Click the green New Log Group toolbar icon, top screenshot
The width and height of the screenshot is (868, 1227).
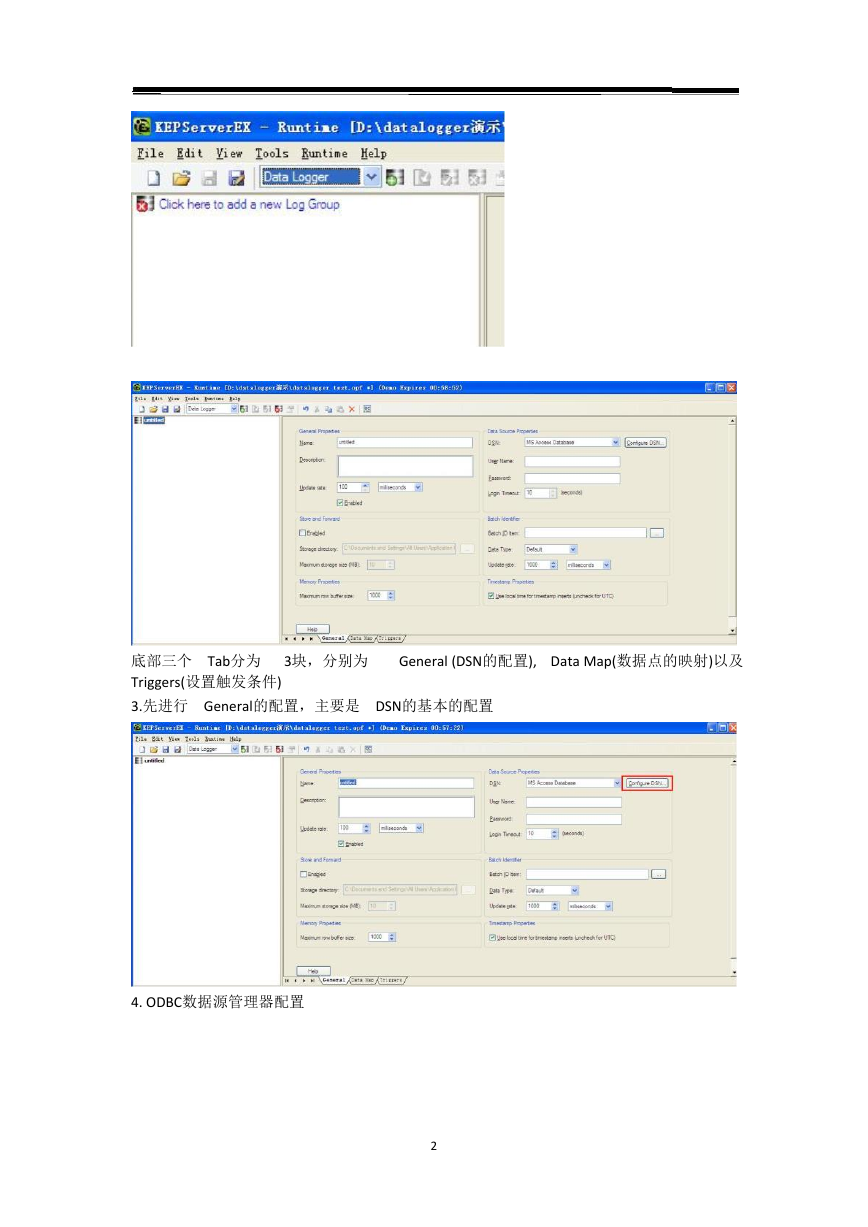click(x=395, y=178)
